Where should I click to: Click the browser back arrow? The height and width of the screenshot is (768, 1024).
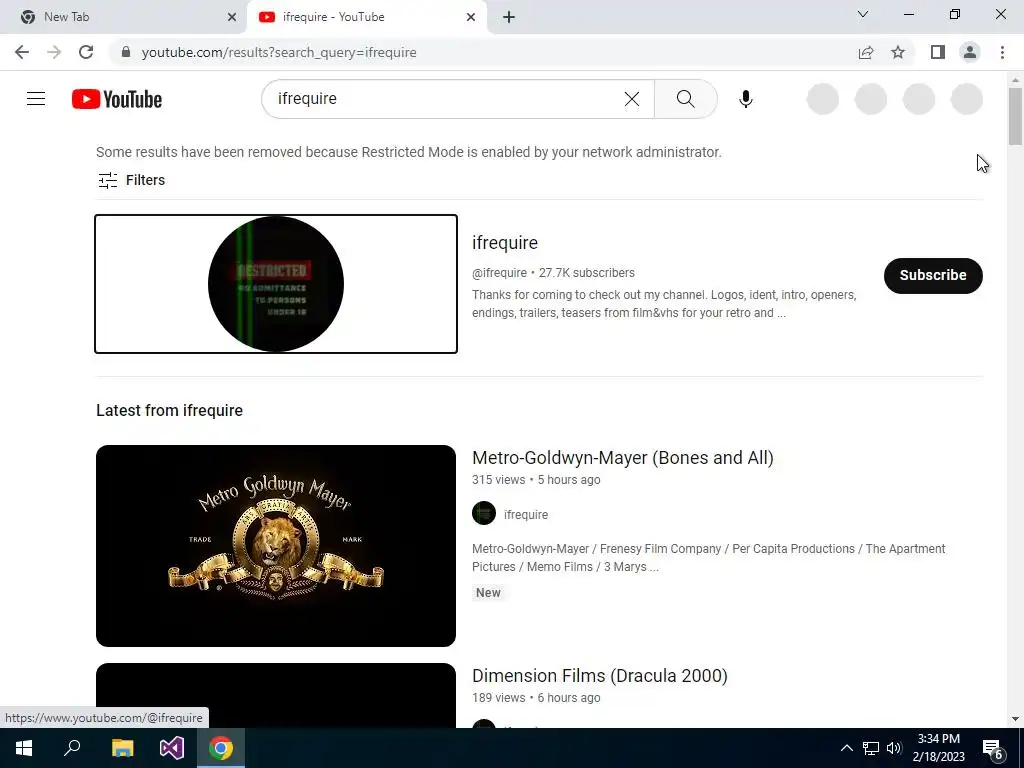22,52
